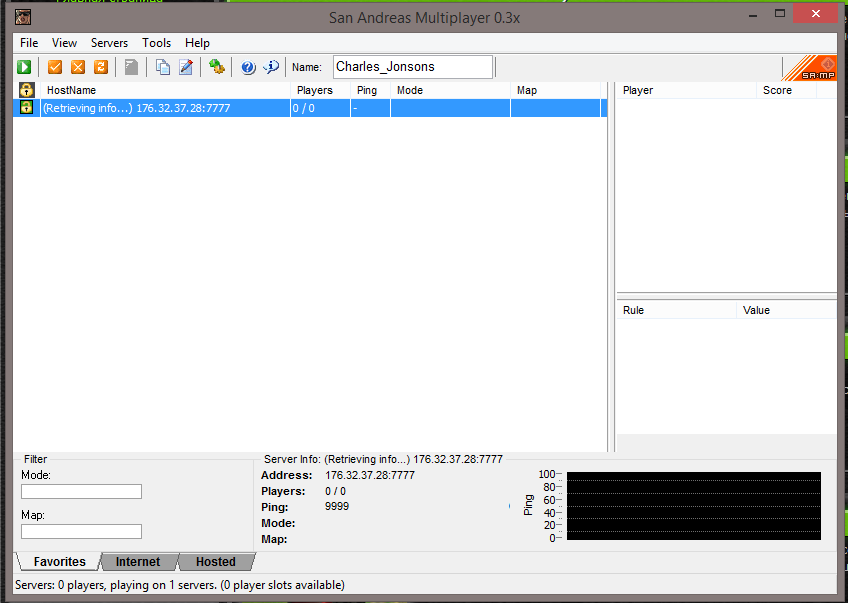The width and height of the screenshot is (848, 603).
Task: Open Help Topics with the blue question icon
Action: click(x=248, y=67)
